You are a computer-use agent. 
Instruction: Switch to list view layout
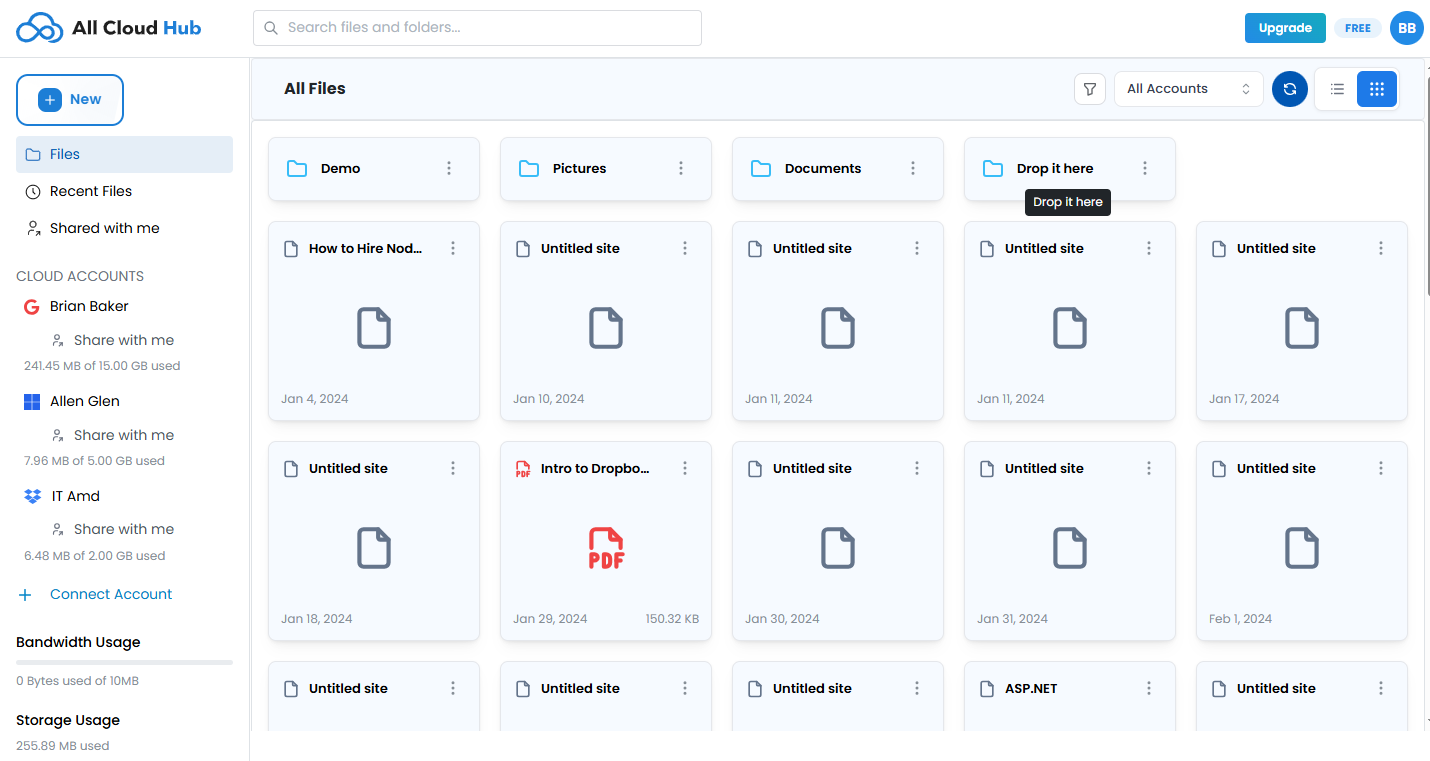pyautogui.click(x=1336, y=88)
